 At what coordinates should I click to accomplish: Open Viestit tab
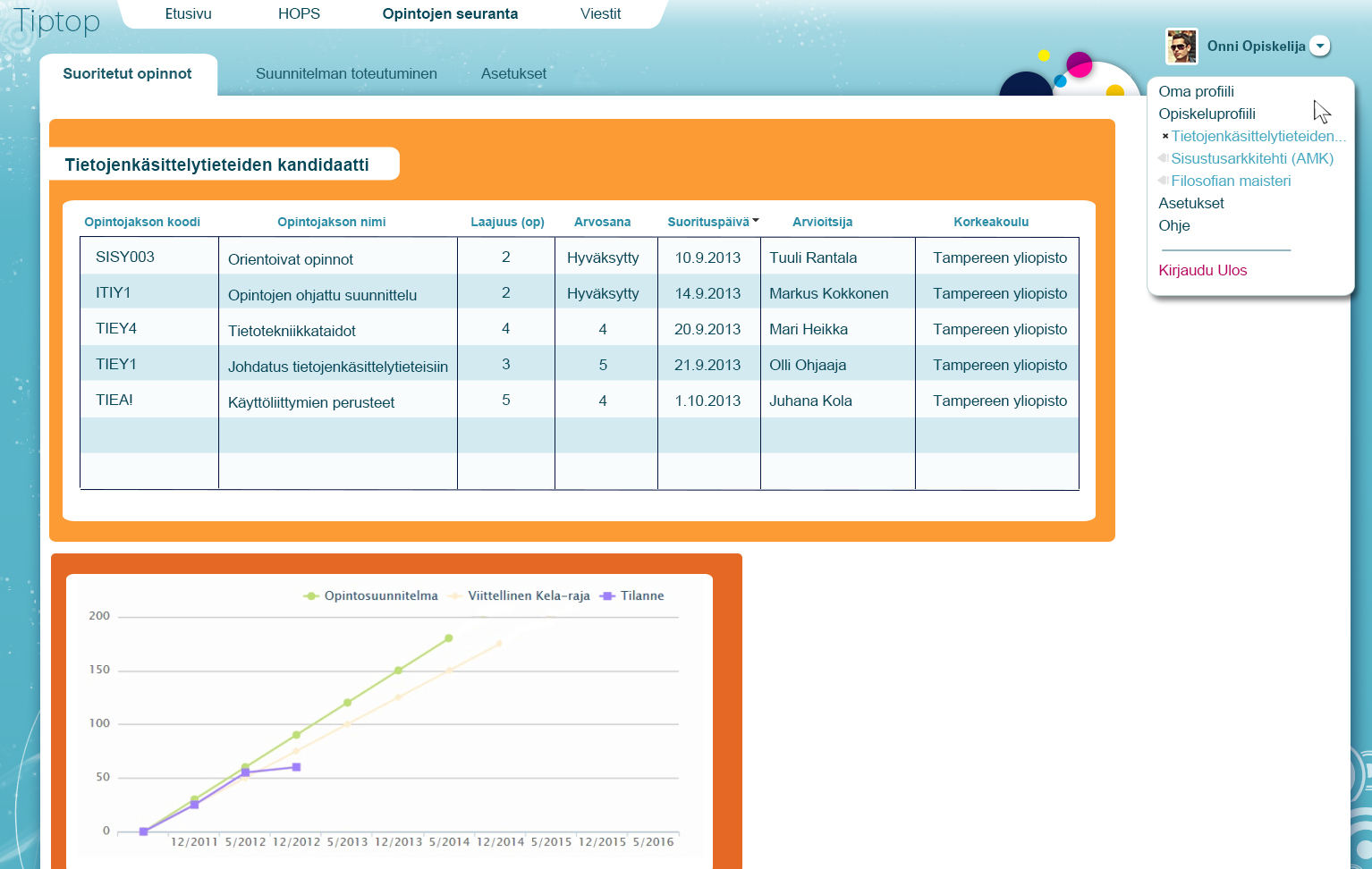[600, 14]
